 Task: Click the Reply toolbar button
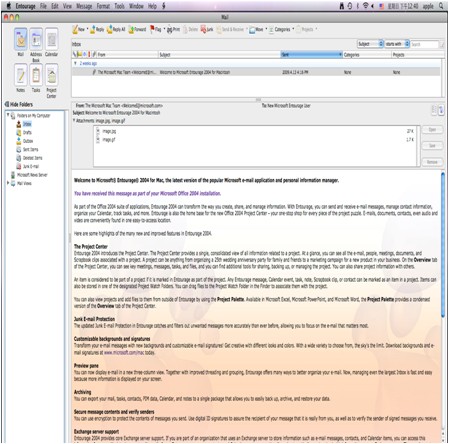pos(97,29)
